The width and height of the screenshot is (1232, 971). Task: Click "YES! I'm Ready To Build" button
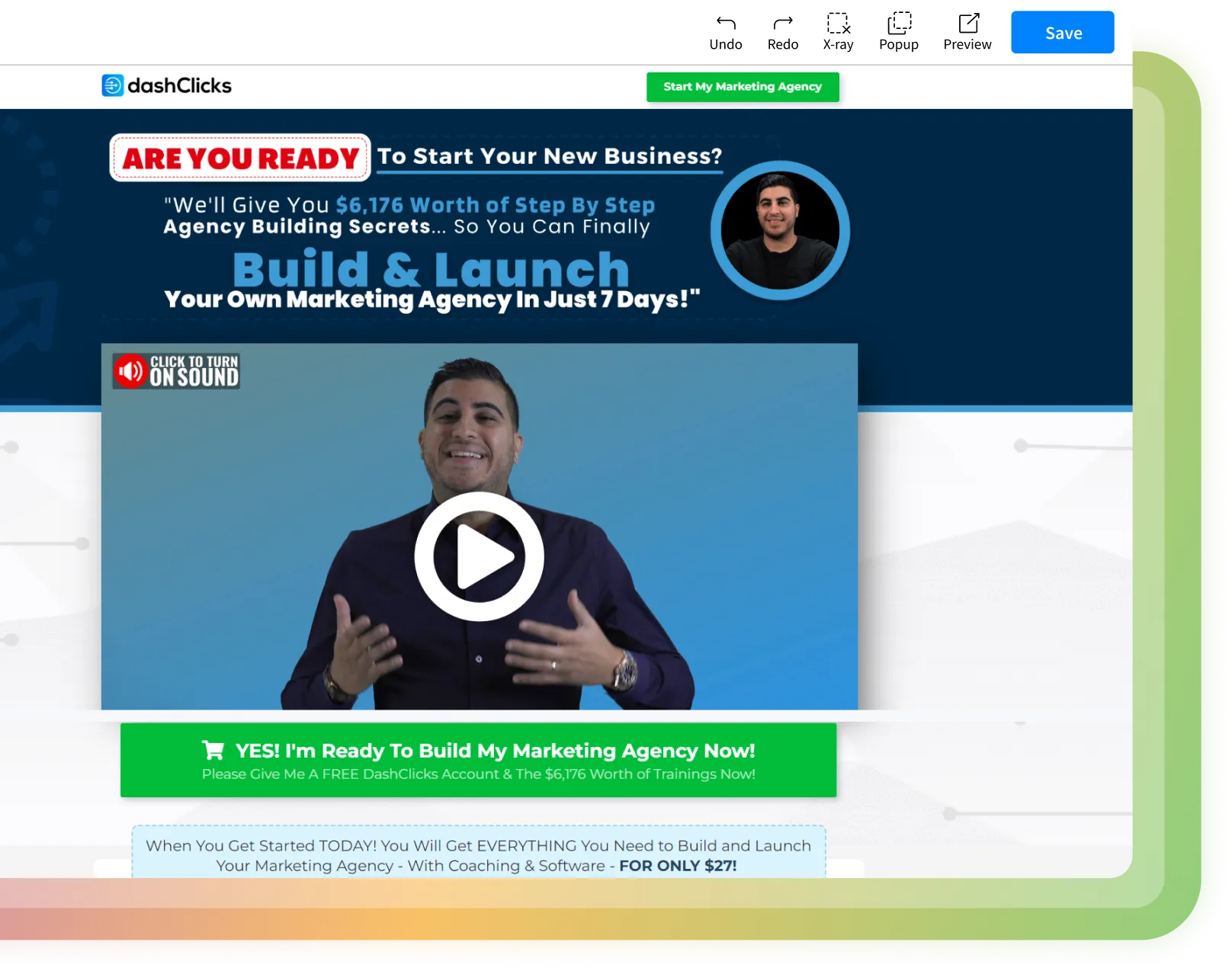coord(478,760)
